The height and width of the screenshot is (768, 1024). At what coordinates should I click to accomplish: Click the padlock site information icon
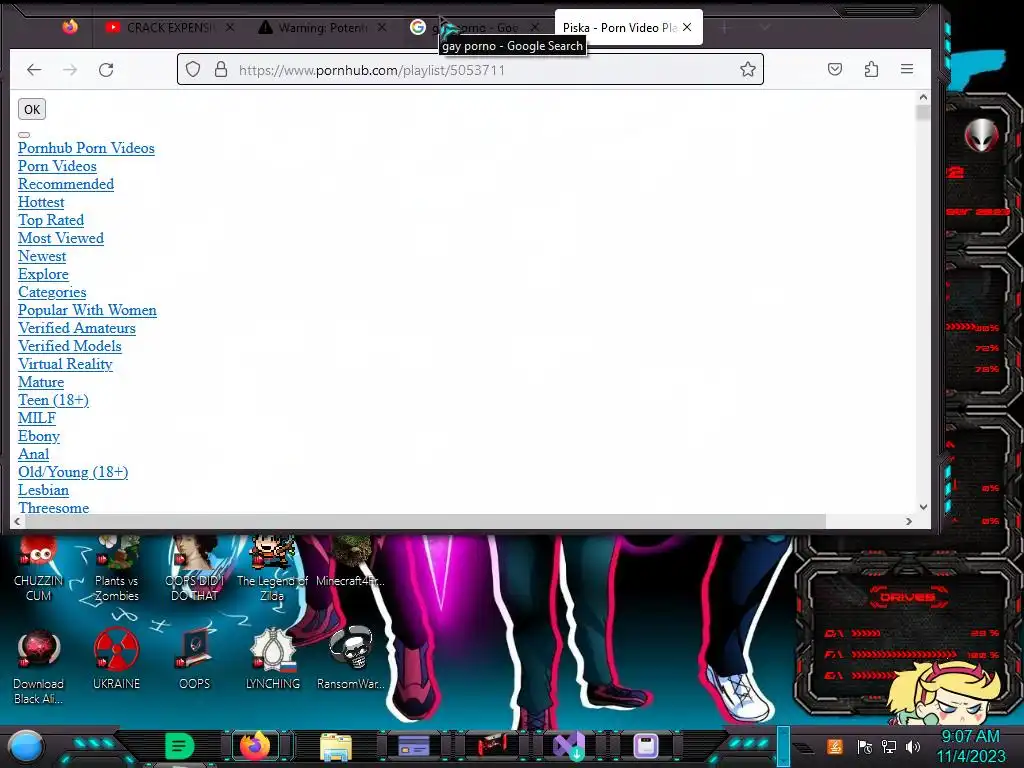221,69
